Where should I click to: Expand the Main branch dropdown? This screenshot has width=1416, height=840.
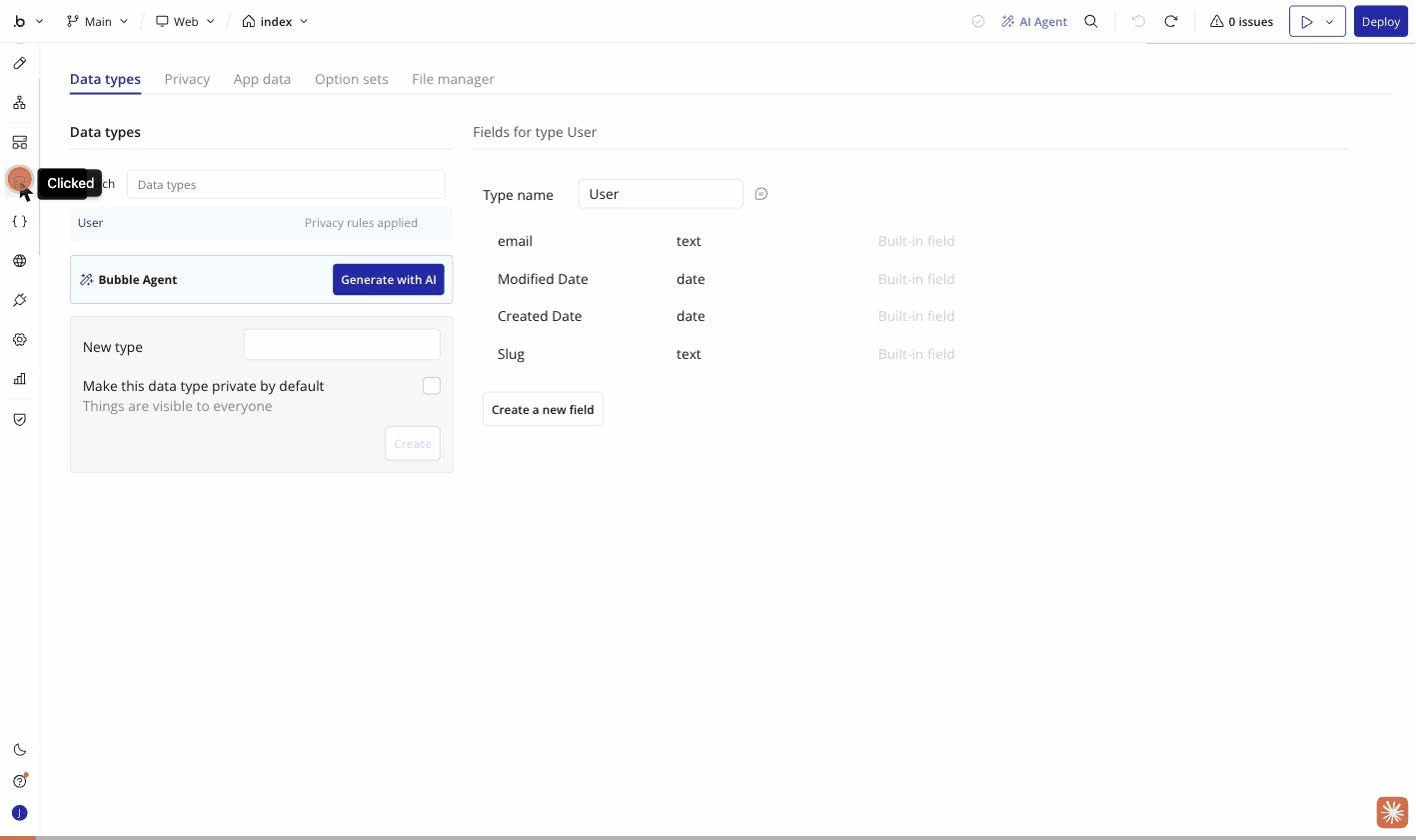[x=97, y=21]
